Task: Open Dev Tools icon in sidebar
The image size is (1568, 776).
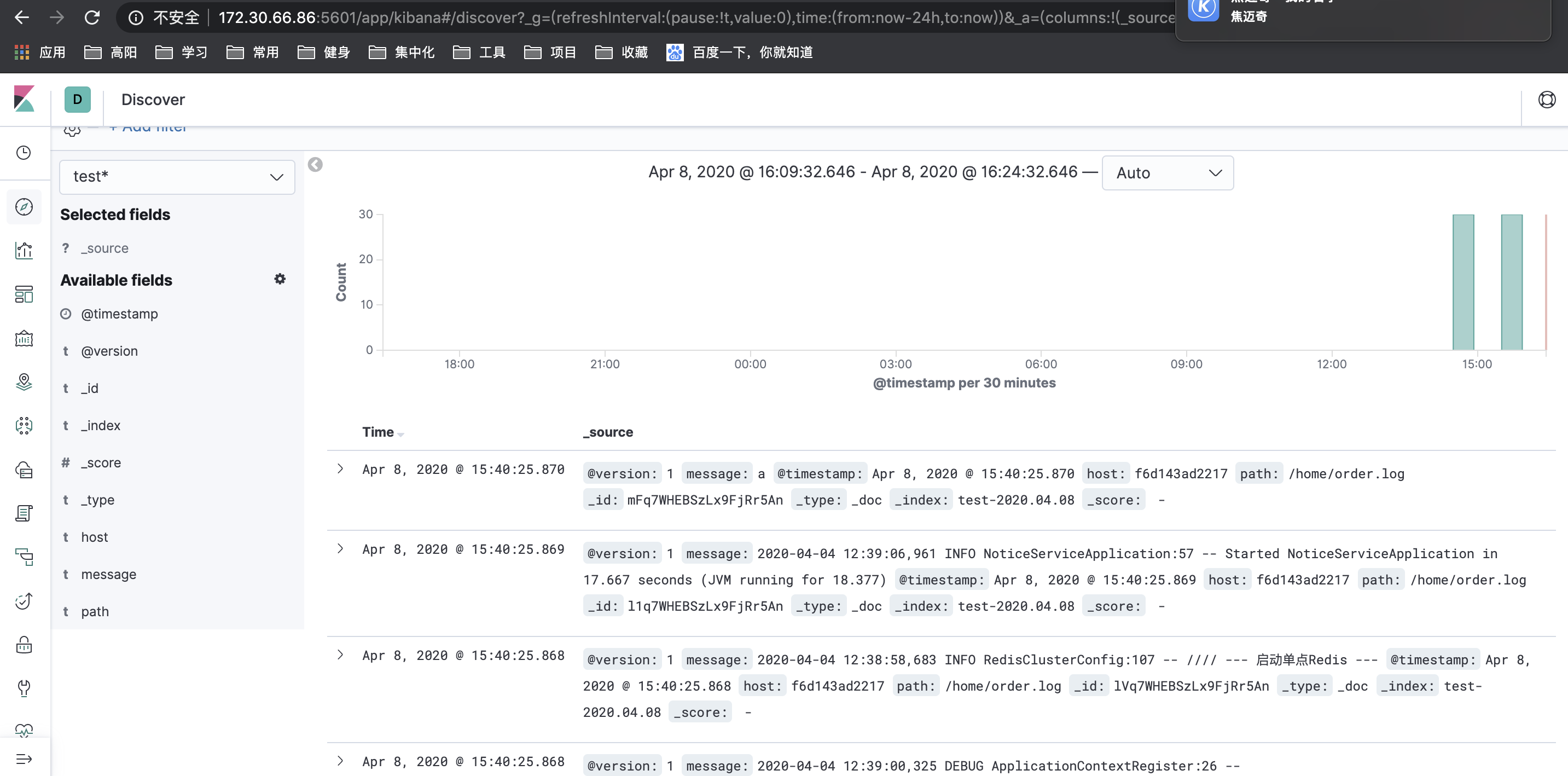Action: (x=24, y=688)
